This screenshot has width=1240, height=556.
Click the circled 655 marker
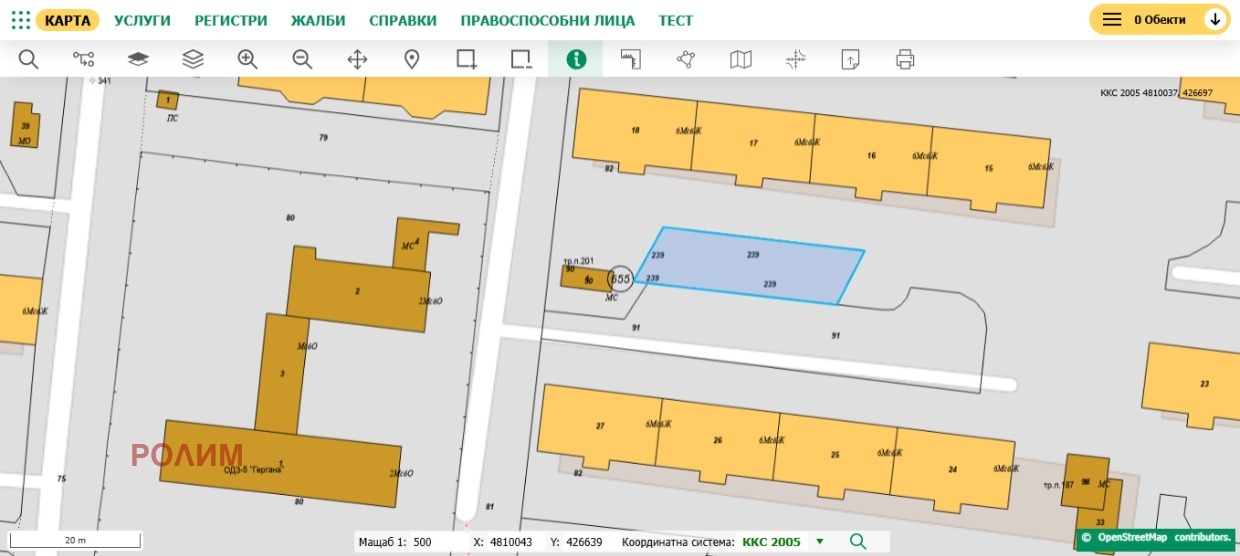click(620, 278)
